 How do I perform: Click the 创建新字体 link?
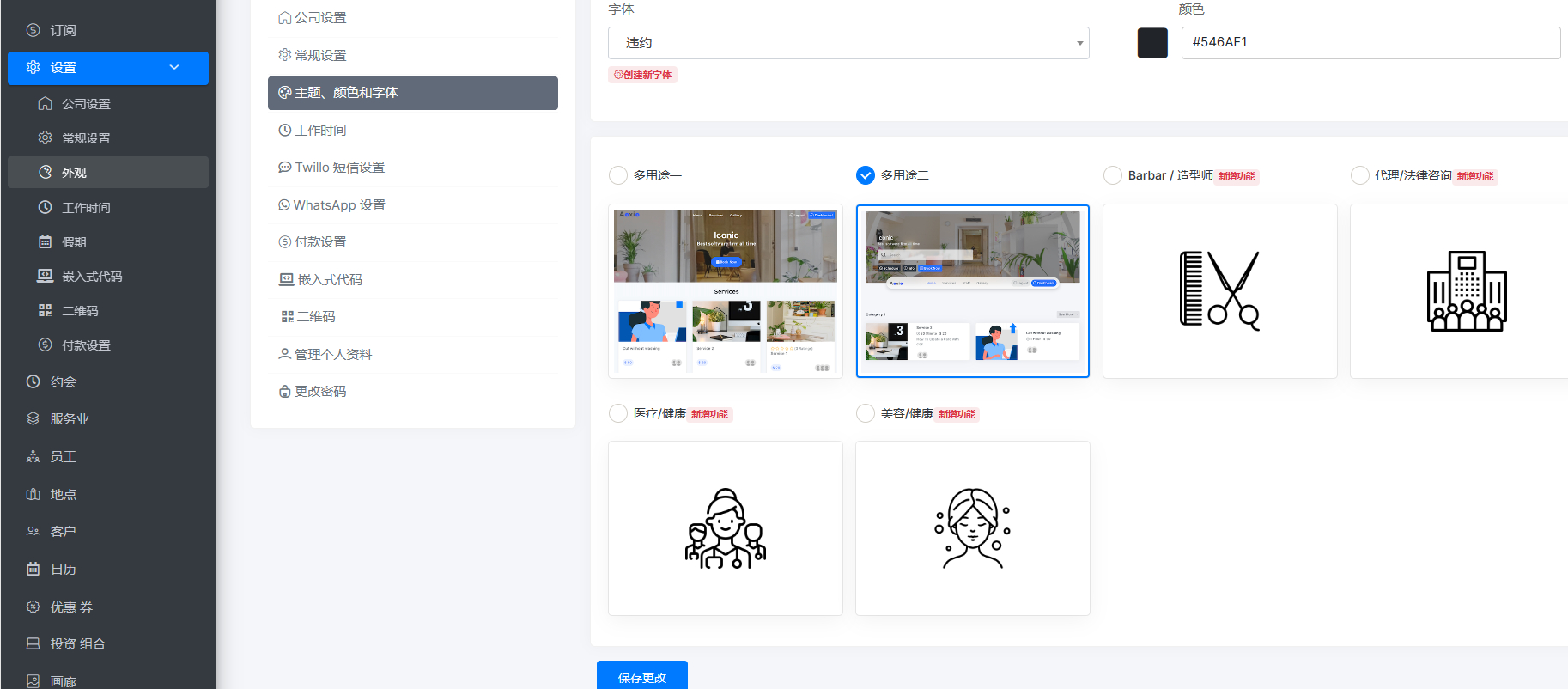643,75
